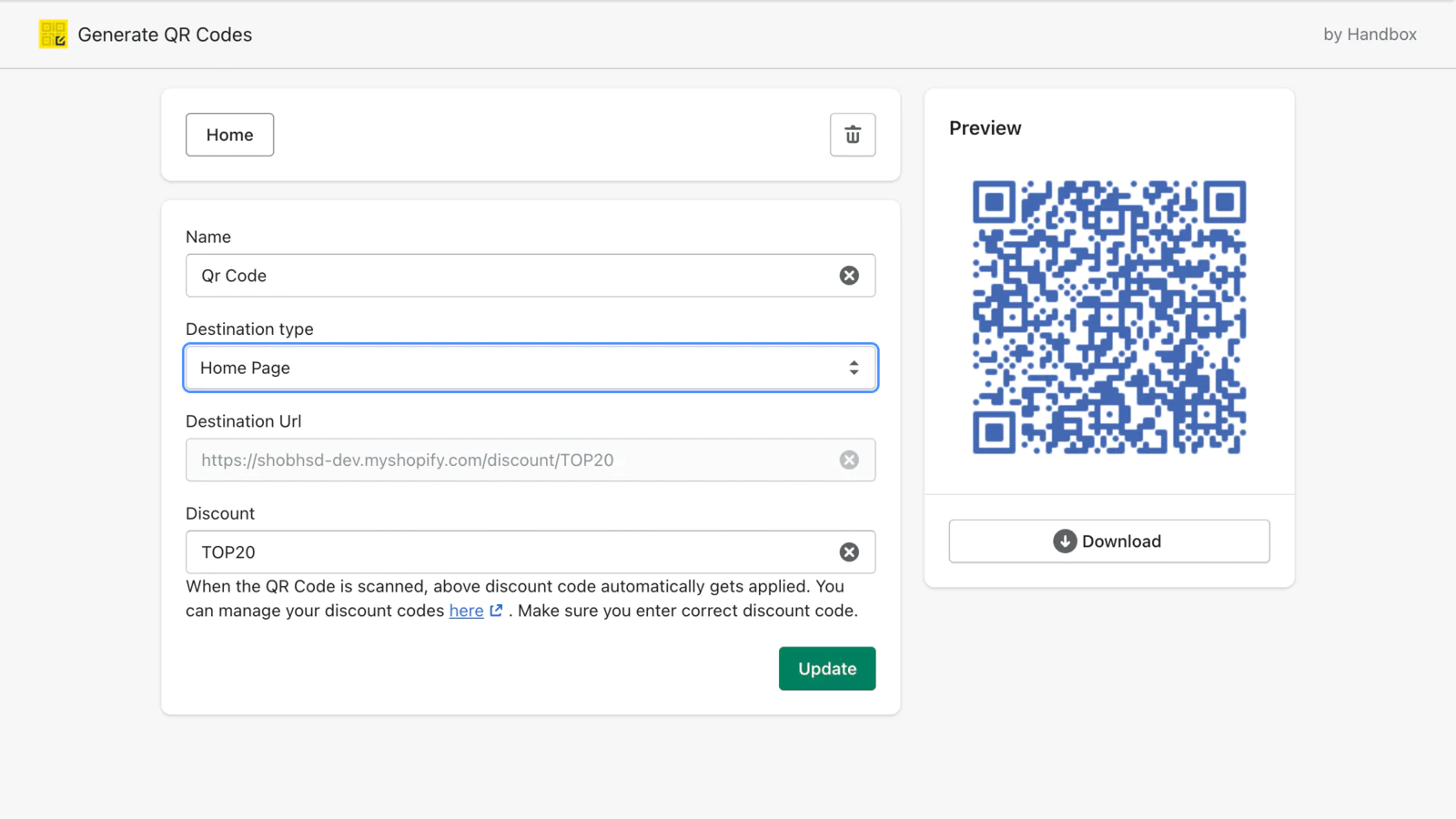The width and height of the screenshot is (1456, 819).
Task: Focus the Name input containing 'Qr Code'
Action: pyautogui.click(x=531, y=276)
